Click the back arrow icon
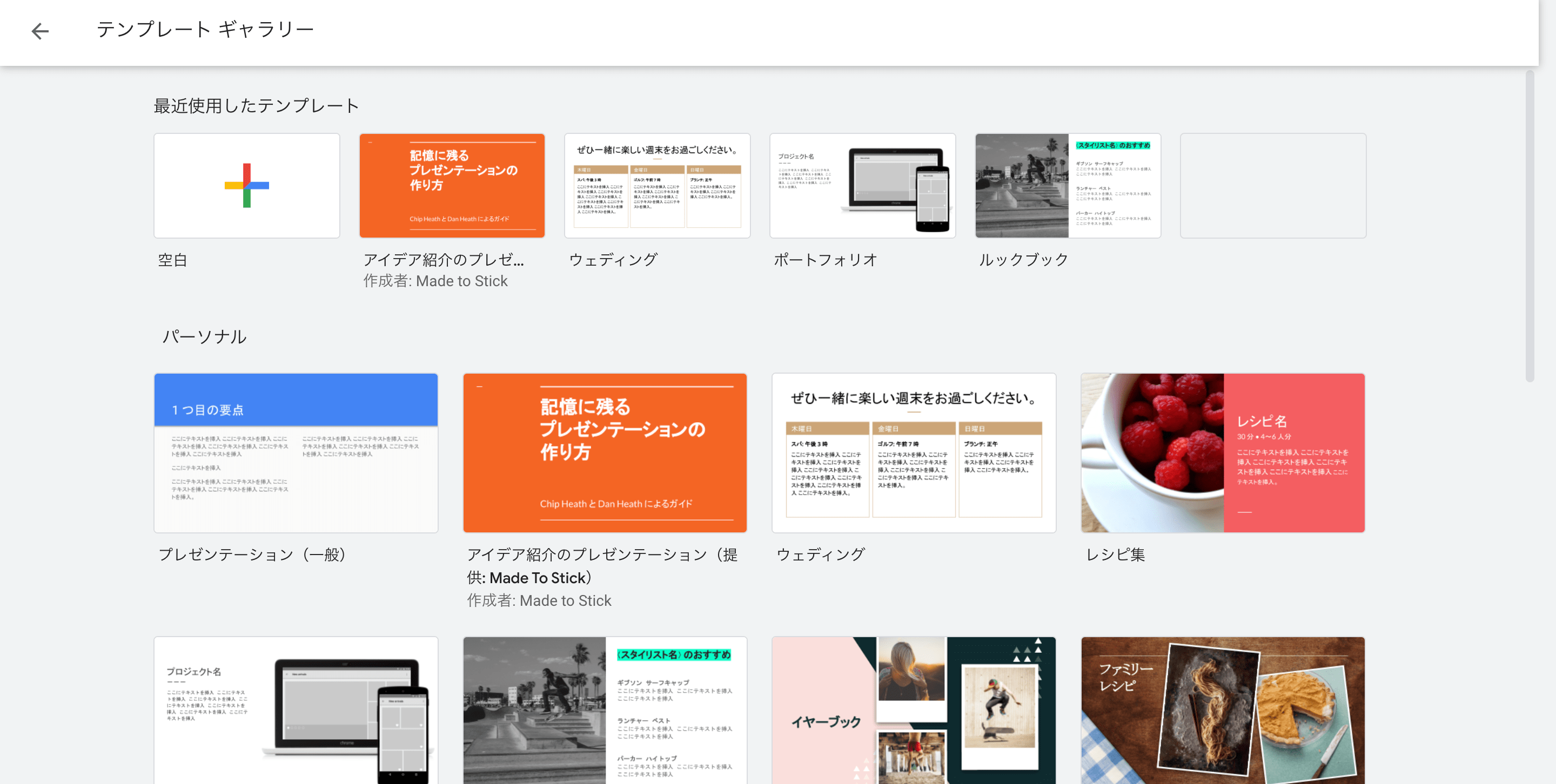The height and width of the screenshot is (784, 1556). [x=40, y=31]
